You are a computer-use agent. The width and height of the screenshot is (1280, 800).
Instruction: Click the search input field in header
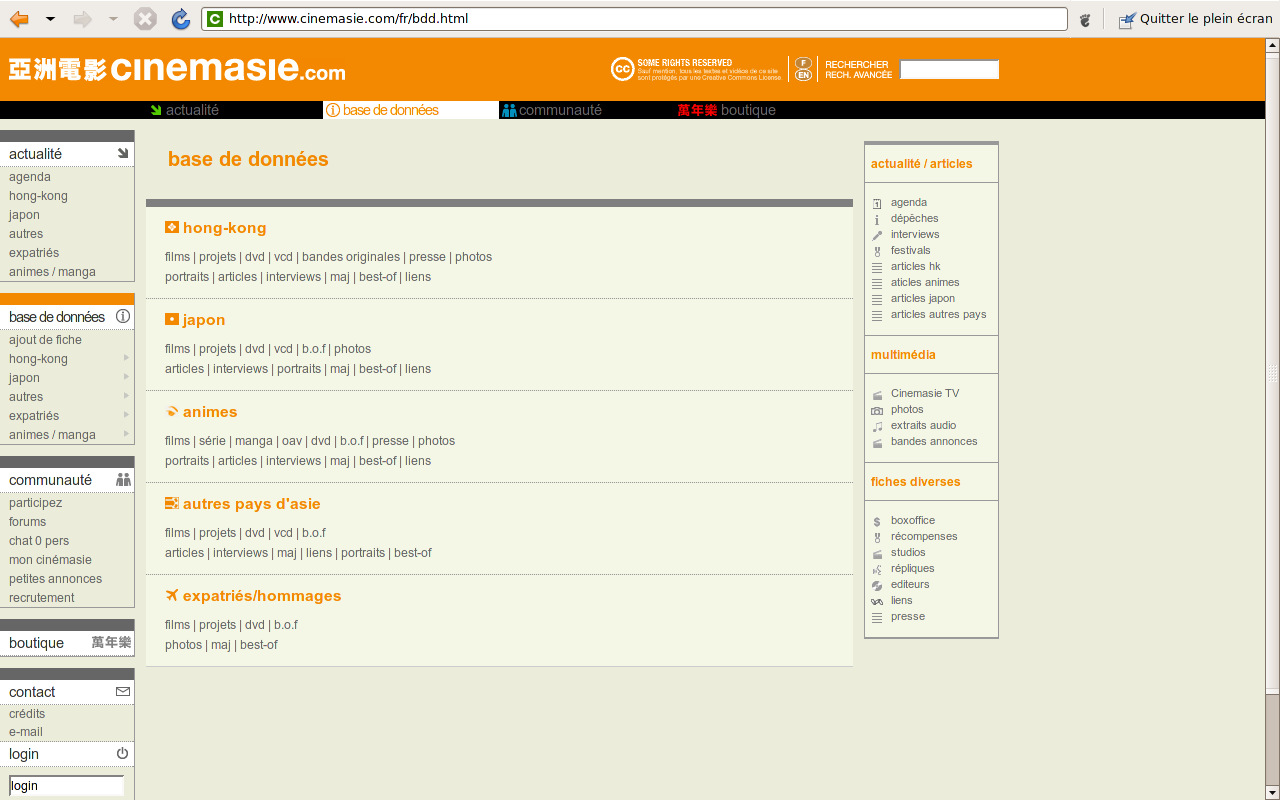[x=949, y=70]
